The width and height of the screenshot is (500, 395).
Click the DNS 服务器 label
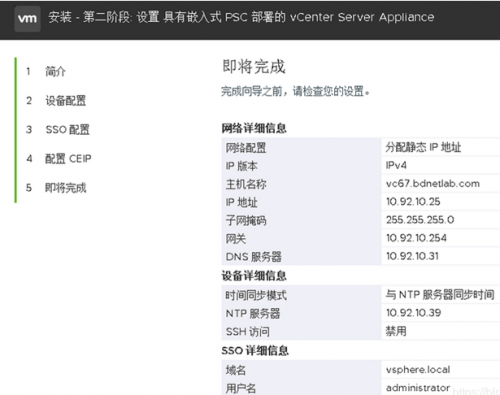pyautogui.click(x=254, y=257)
